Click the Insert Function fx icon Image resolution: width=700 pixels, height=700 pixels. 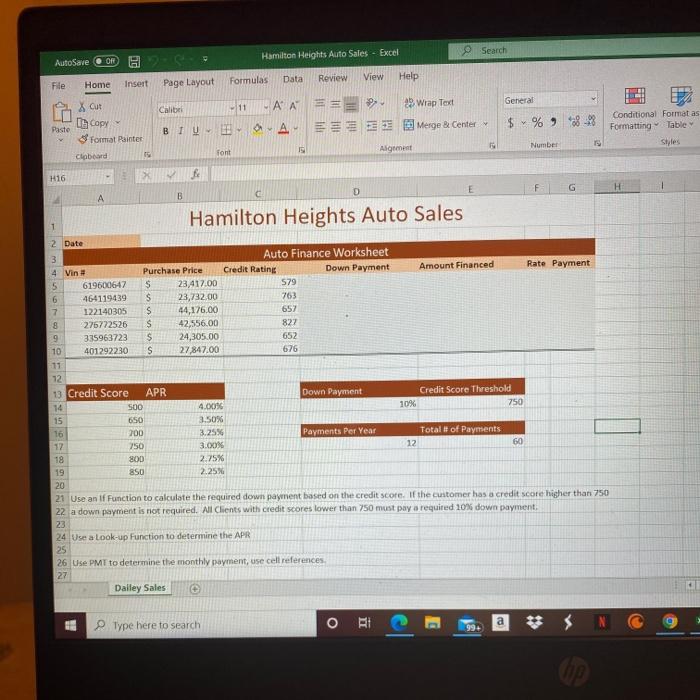[195, 174]
